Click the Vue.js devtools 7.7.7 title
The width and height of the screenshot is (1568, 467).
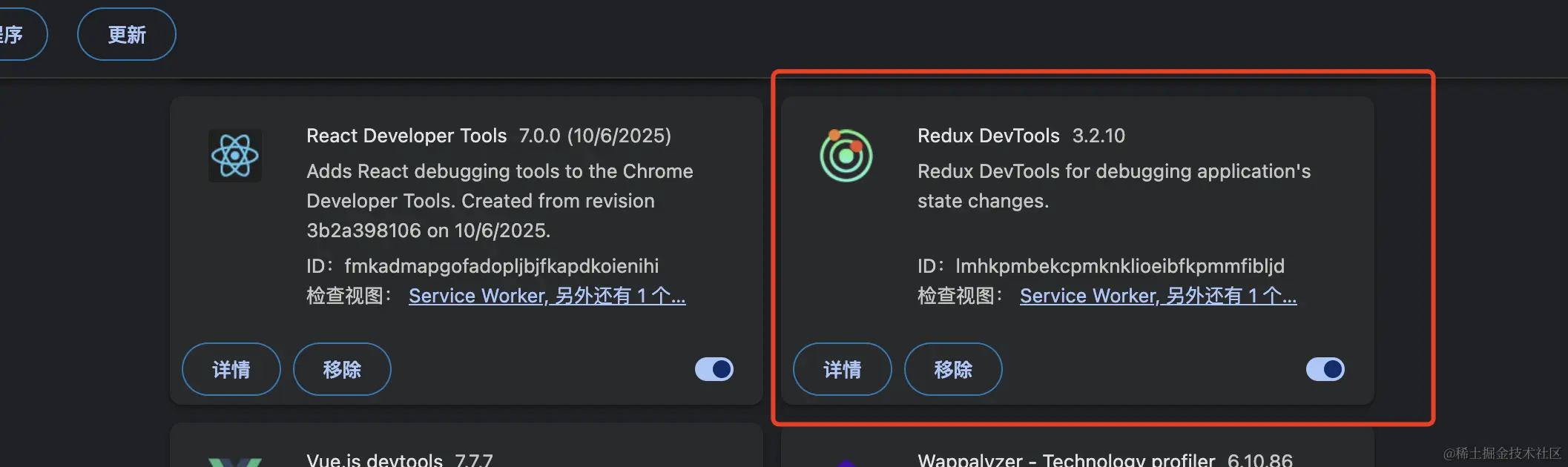coord(400,460)
